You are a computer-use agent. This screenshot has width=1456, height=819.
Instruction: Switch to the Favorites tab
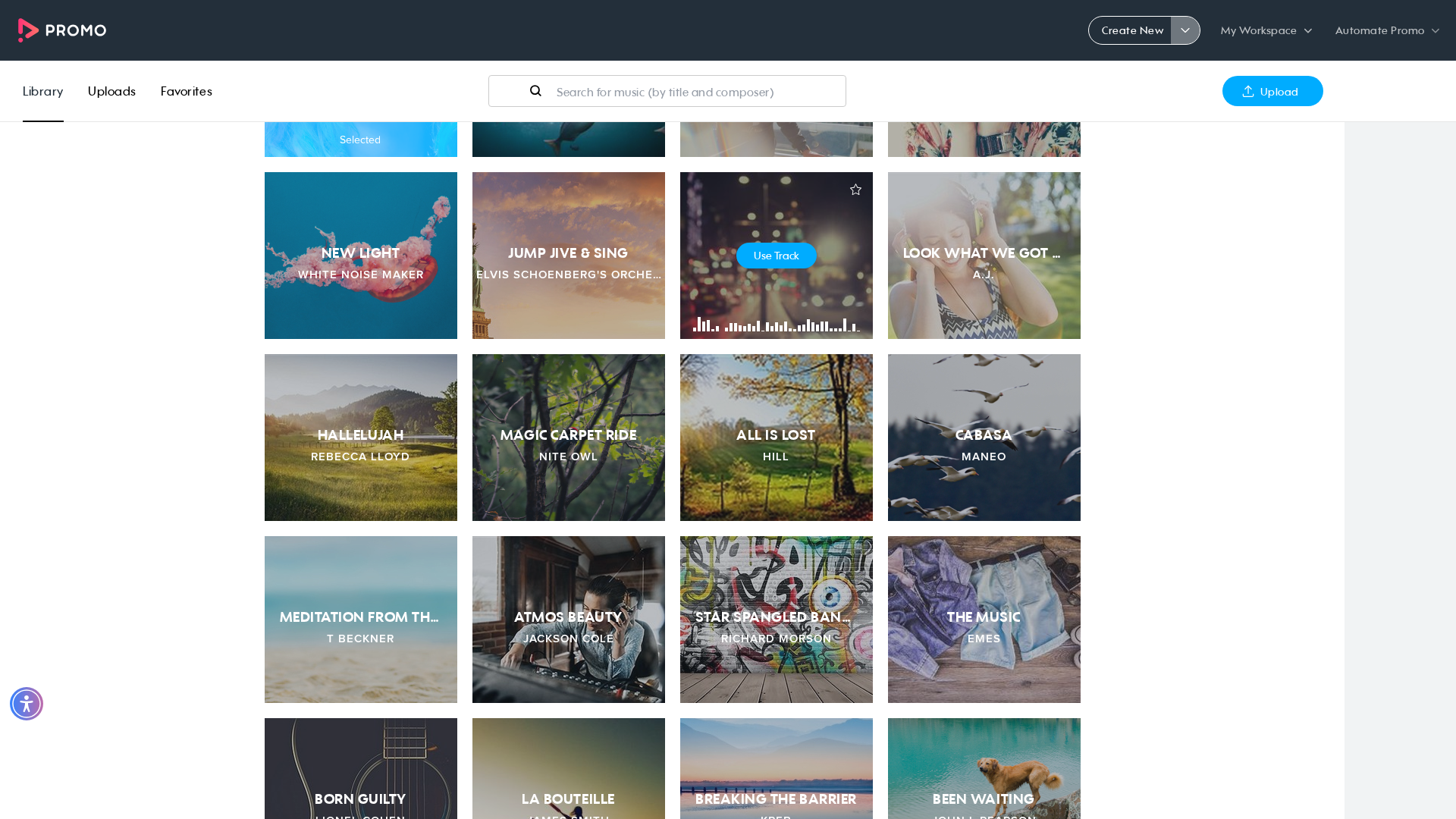(x=186, y=91)
